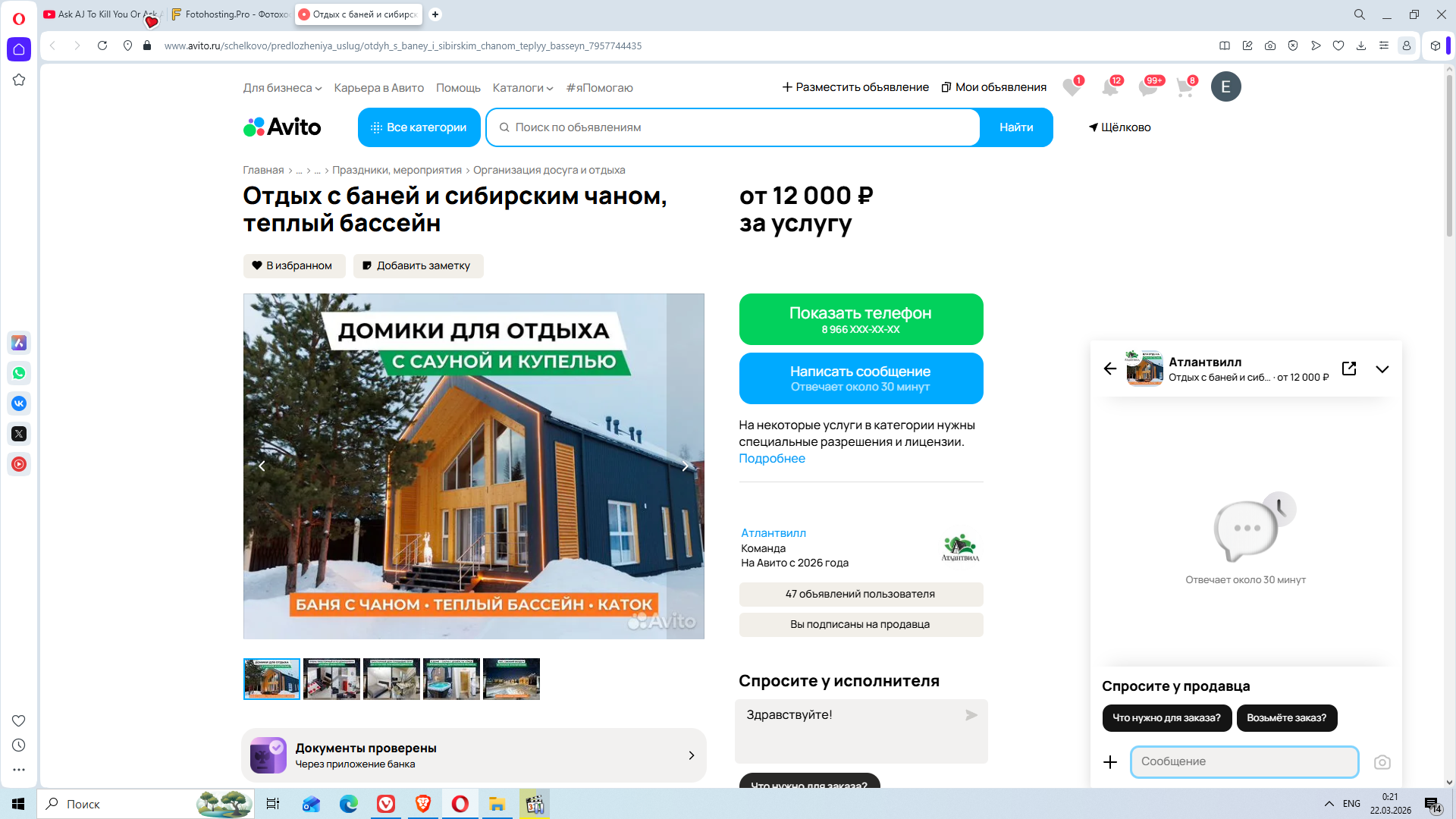
Task: Open chat in new window icon
Action: (x=1349, y=369)
